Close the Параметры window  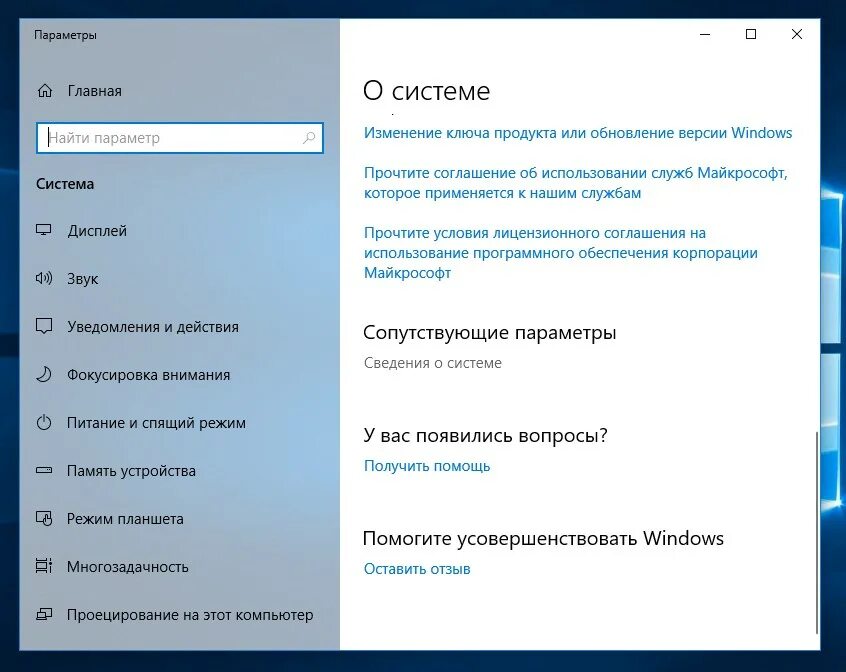point(796,35)
